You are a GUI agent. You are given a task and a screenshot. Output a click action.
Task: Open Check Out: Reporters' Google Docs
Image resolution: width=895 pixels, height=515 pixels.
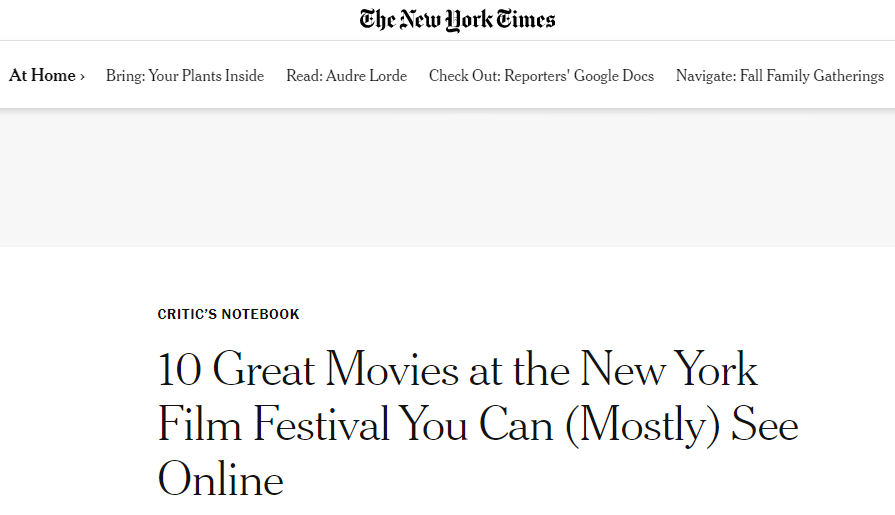pyautogui.click(x=541, y=76)
